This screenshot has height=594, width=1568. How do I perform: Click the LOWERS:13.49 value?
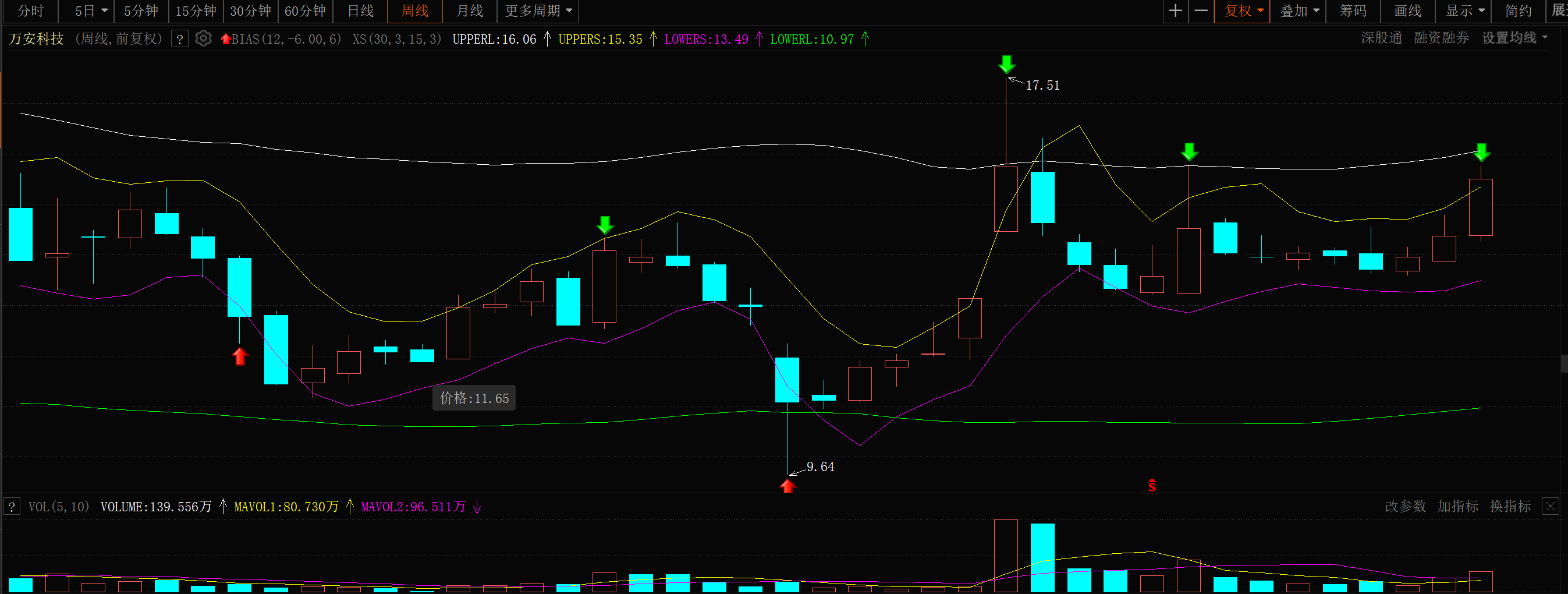coord(706,39)
